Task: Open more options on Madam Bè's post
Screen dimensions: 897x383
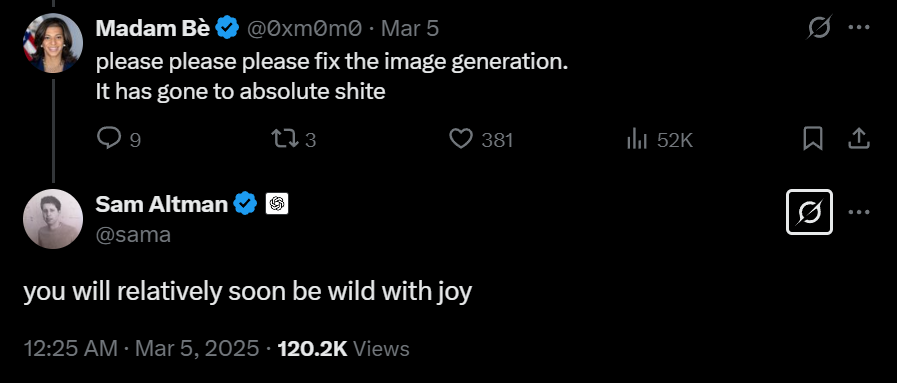Action: 859,27
